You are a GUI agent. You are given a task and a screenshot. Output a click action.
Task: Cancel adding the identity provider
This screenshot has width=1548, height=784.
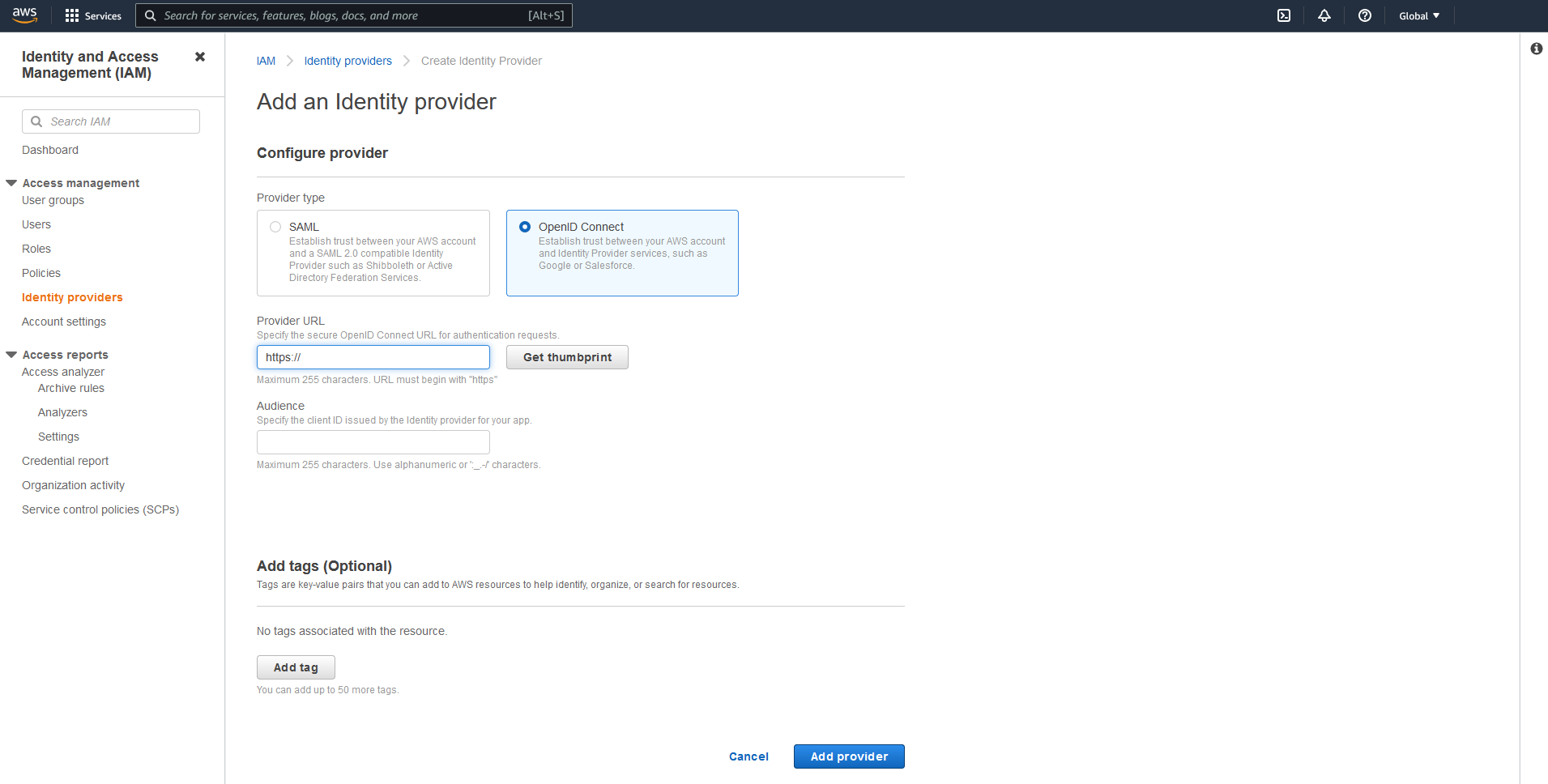pos(748,756)
